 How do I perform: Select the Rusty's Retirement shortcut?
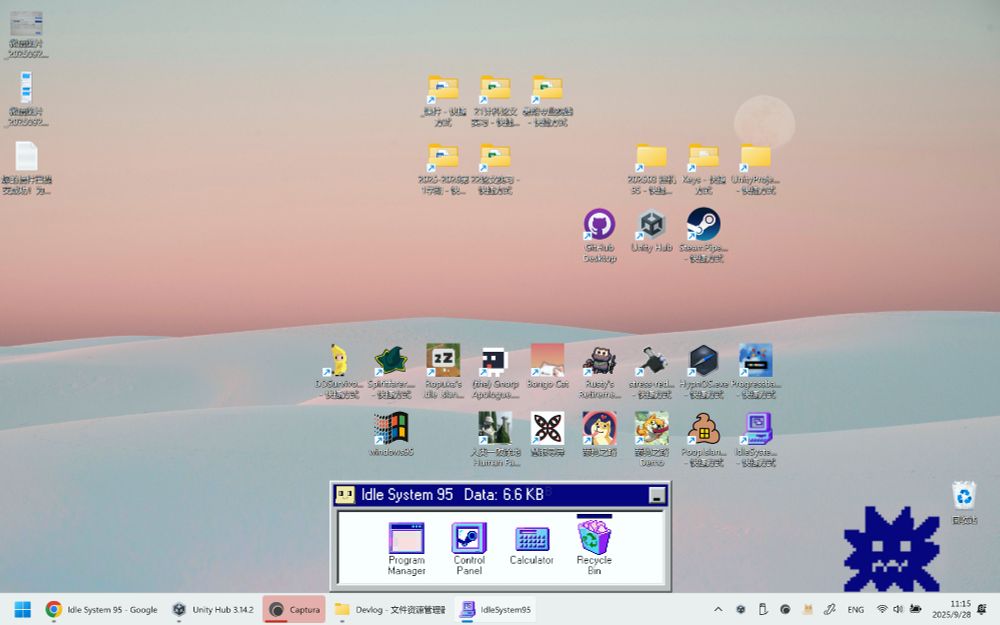[599, 372]
